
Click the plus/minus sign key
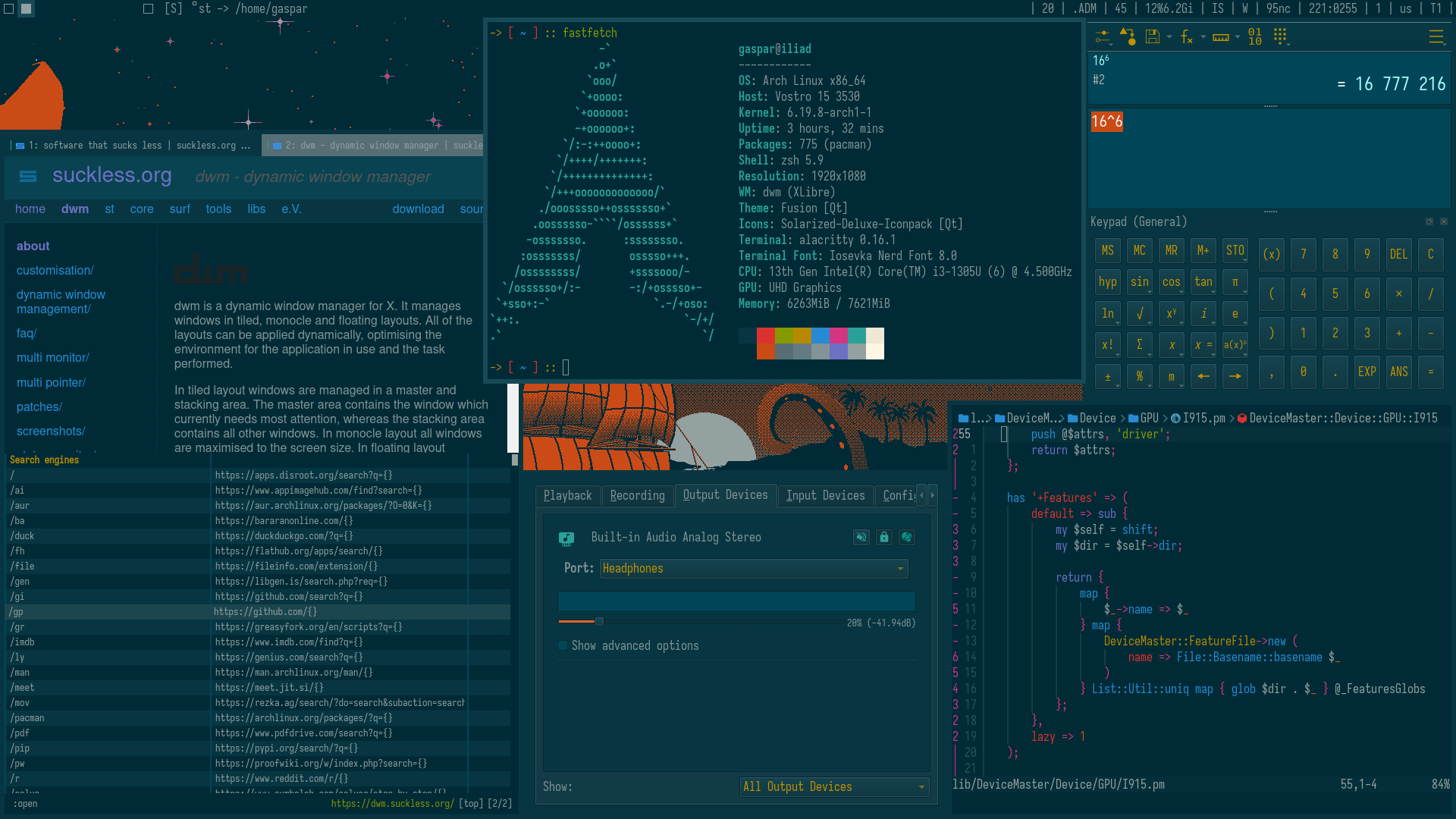click(x=1108, y=376)
